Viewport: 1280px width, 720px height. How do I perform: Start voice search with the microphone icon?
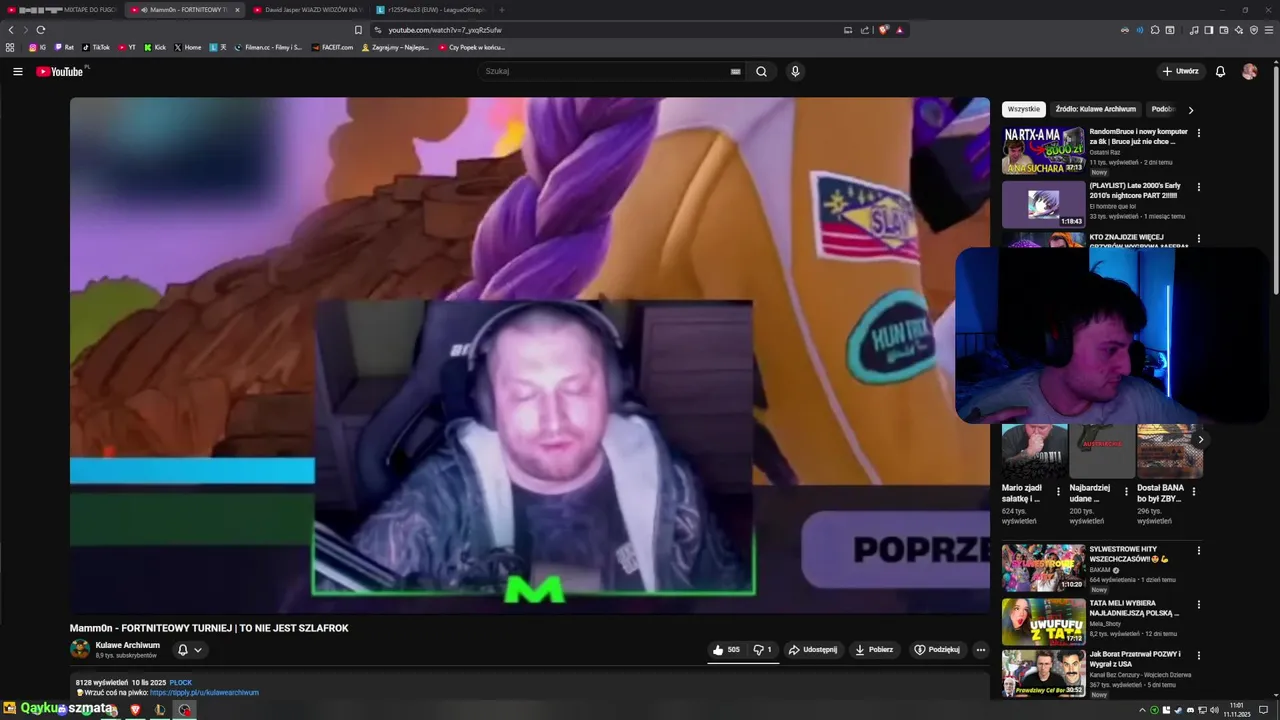(x=795, y=71)
